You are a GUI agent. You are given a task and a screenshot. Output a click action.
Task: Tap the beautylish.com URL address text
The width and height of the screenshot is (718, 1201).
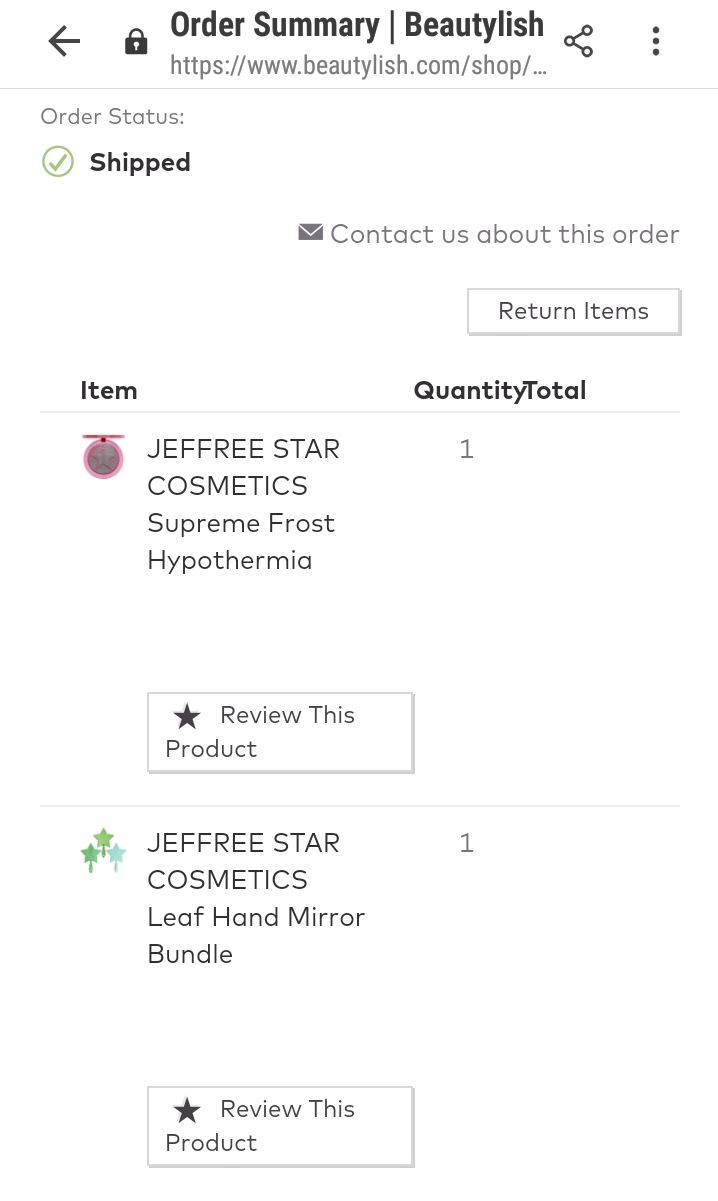point(358,66)
